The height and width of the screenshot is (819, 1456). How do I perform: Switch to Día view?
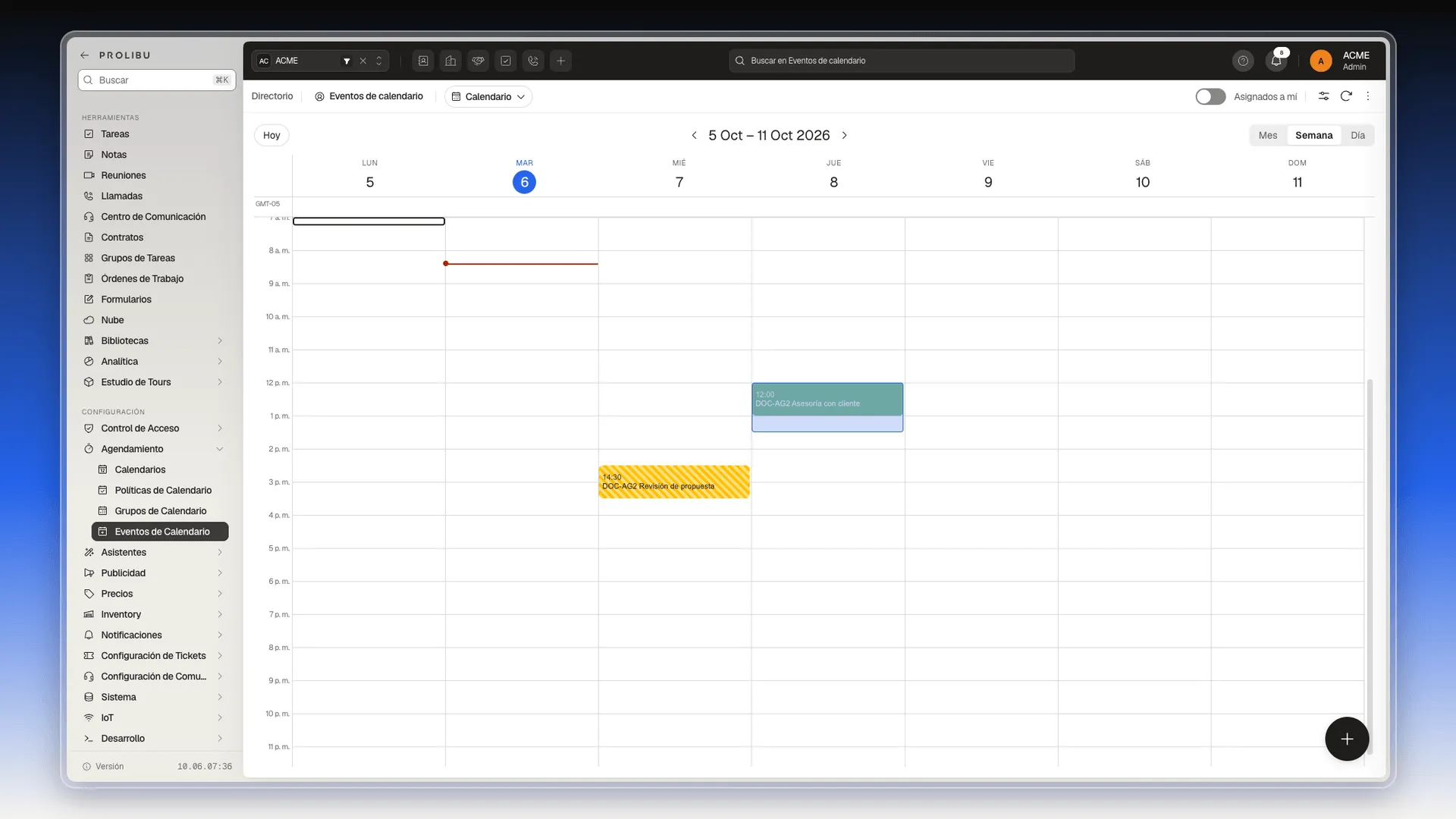coord(1357,135)
